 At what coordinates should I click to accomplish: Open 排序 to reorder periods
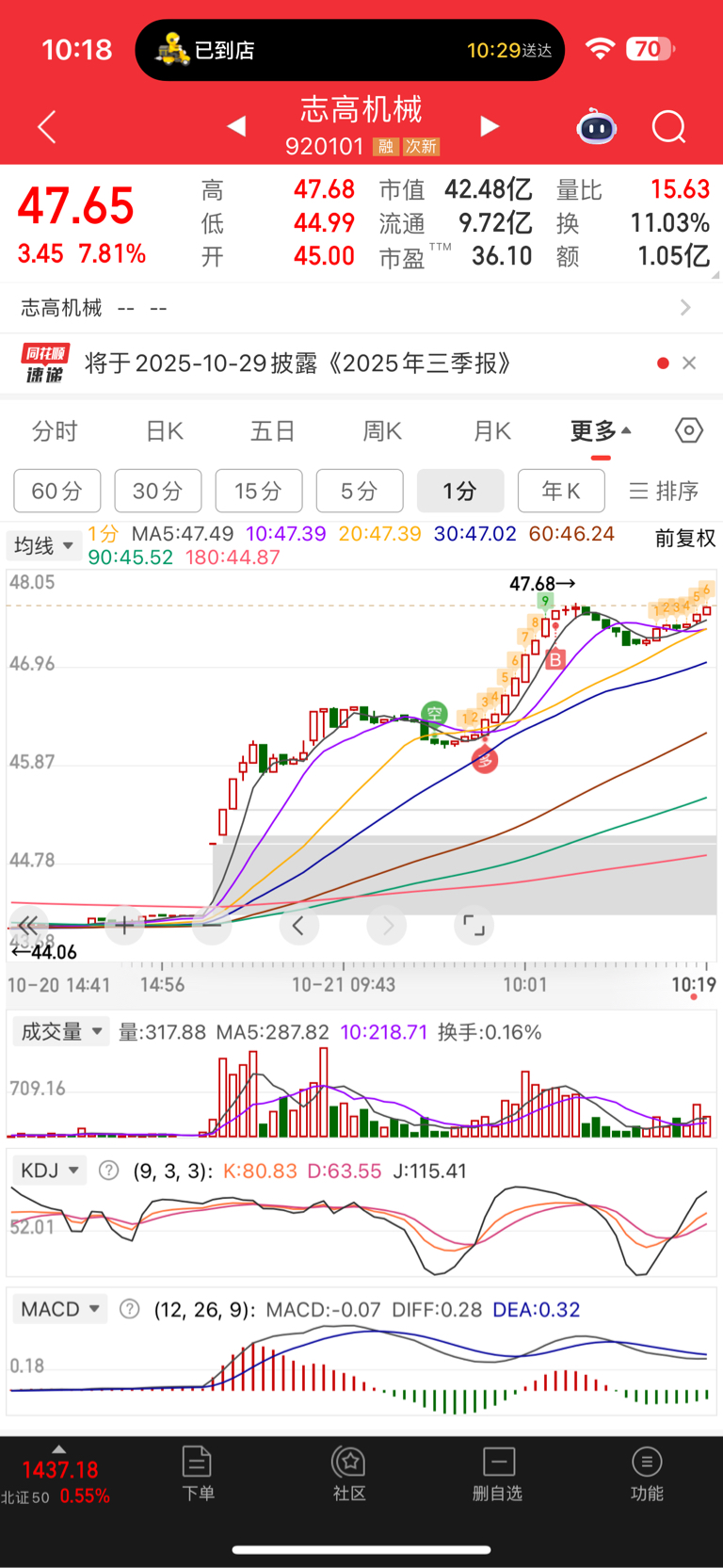click(664, 491)
